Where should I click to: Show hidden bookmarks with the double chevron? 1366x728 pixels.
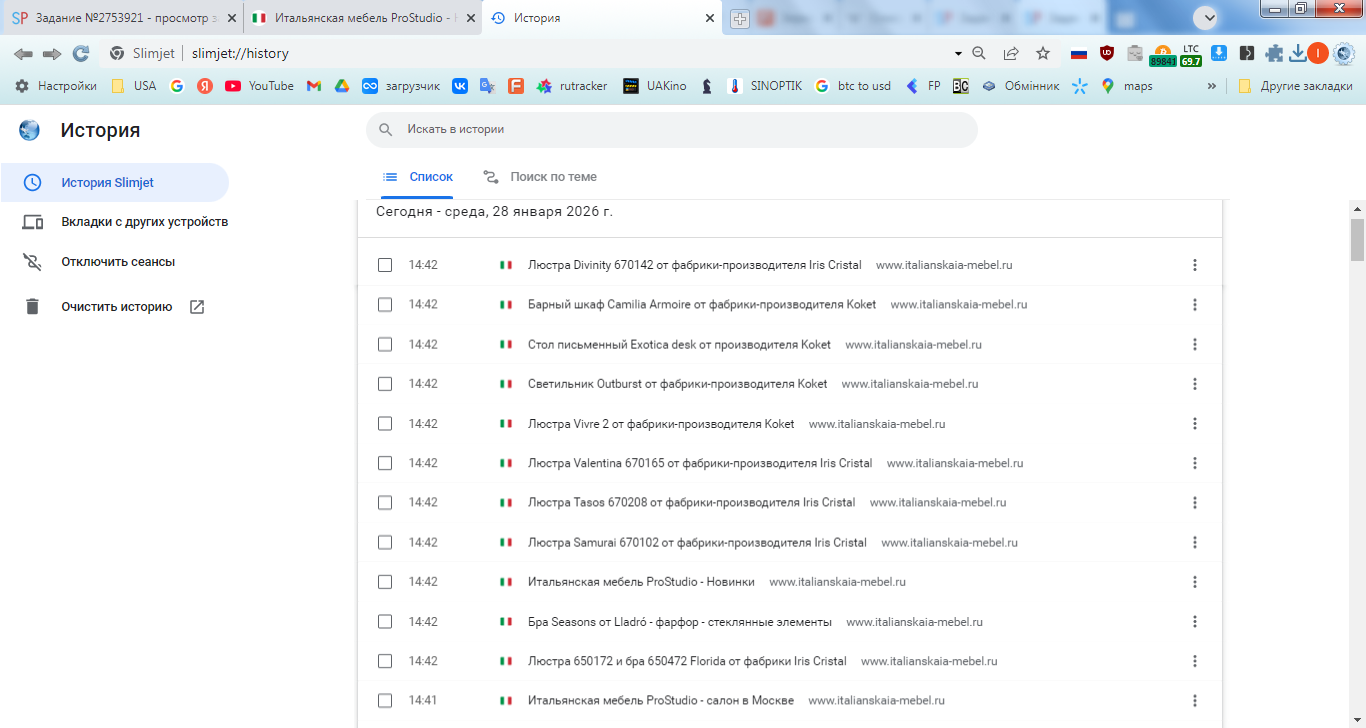[1212, 86]
